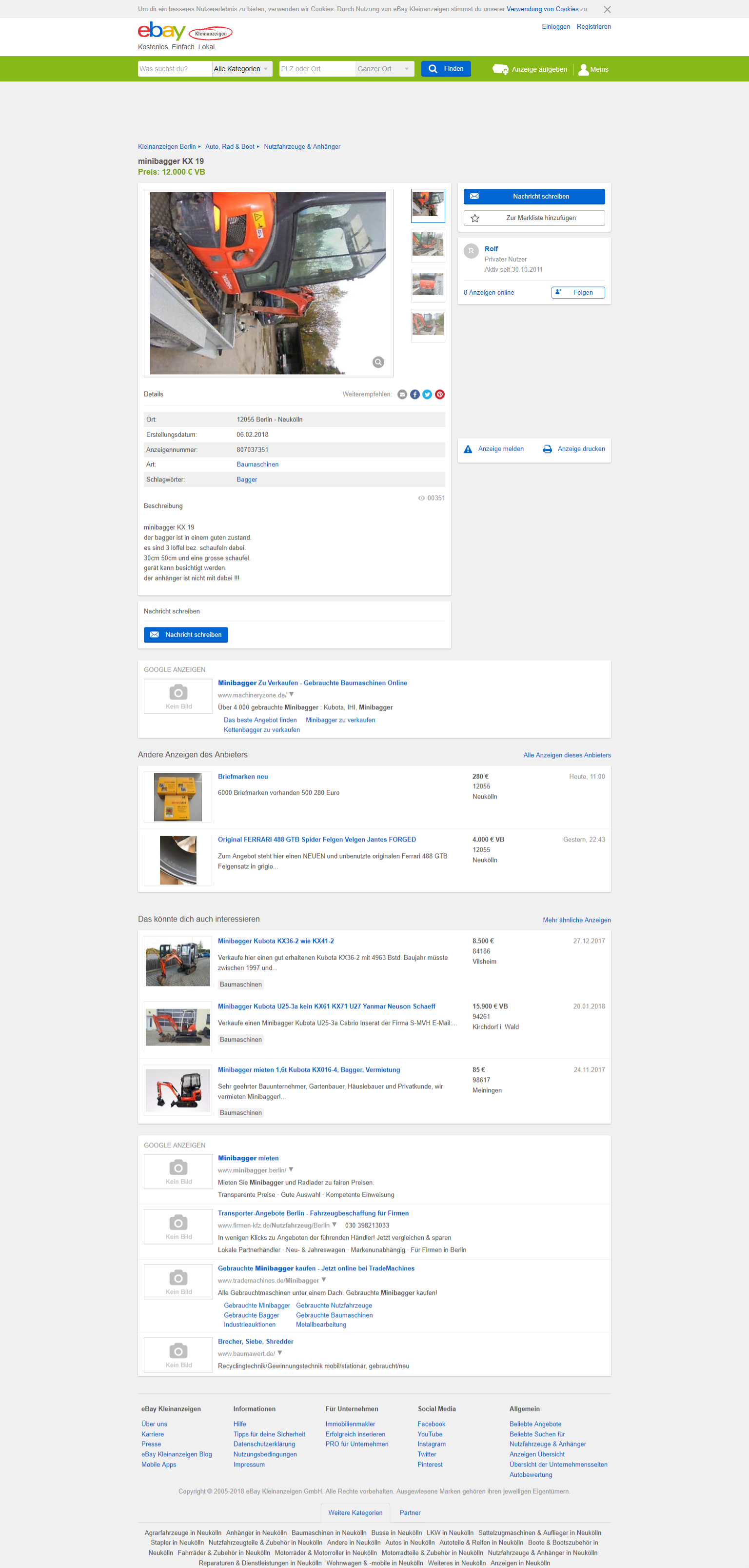Image resolution: width=749 pixels, height=1568 pixels.
Task: Open the eBay Kleinanzeigen logo homepage
Action: pos(185,31)
